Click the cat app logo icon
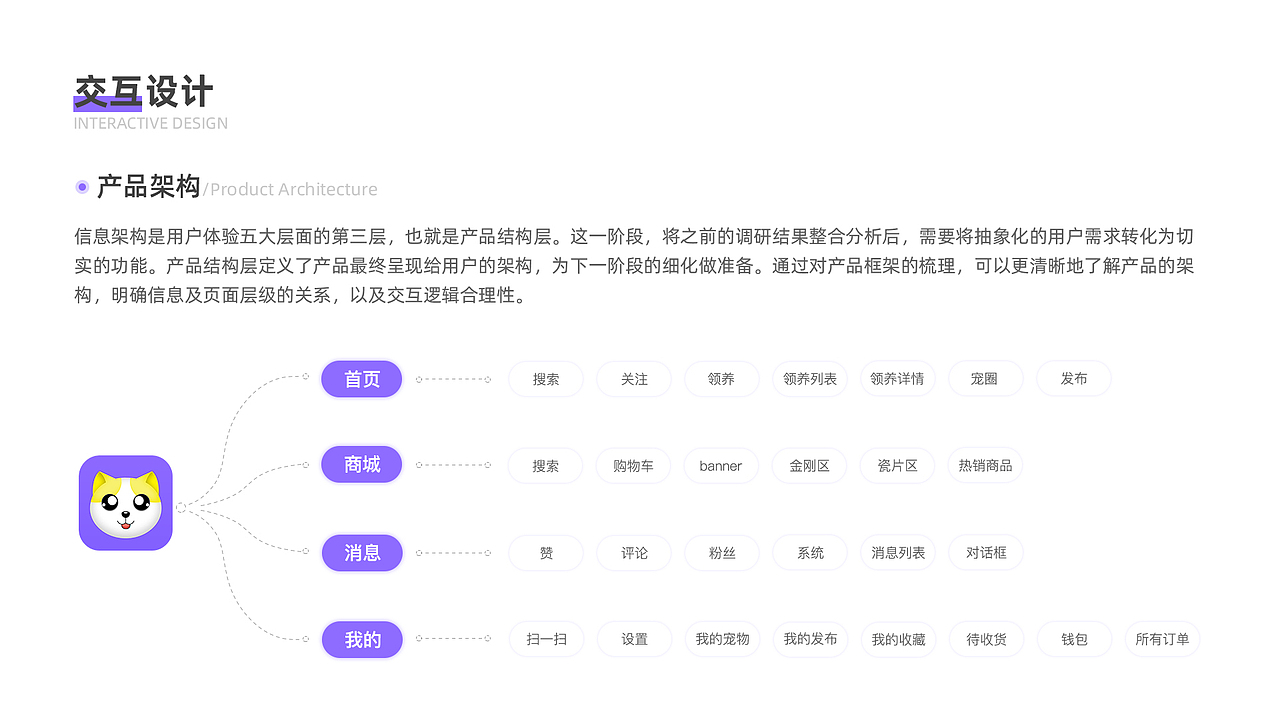 (124, 503)
